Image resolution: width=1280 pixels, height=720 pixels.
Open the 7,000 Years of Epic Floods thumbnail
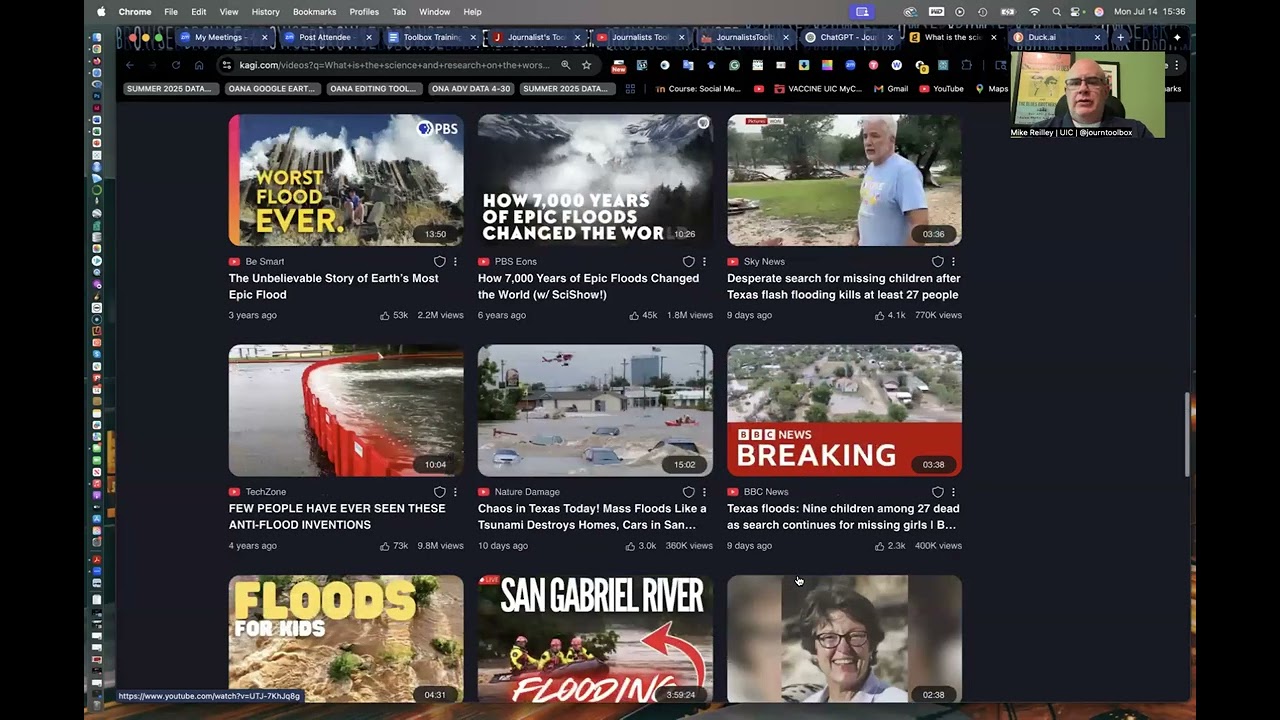(x=595, y=180)
